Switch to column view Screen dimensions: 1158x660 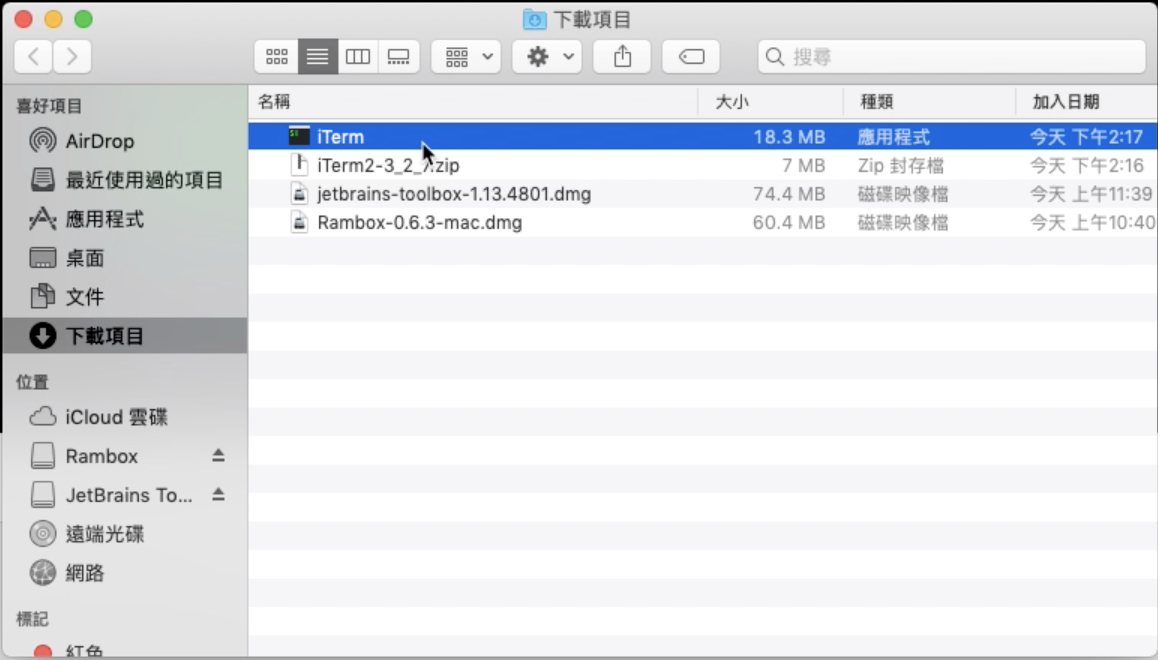click(358, 57)
